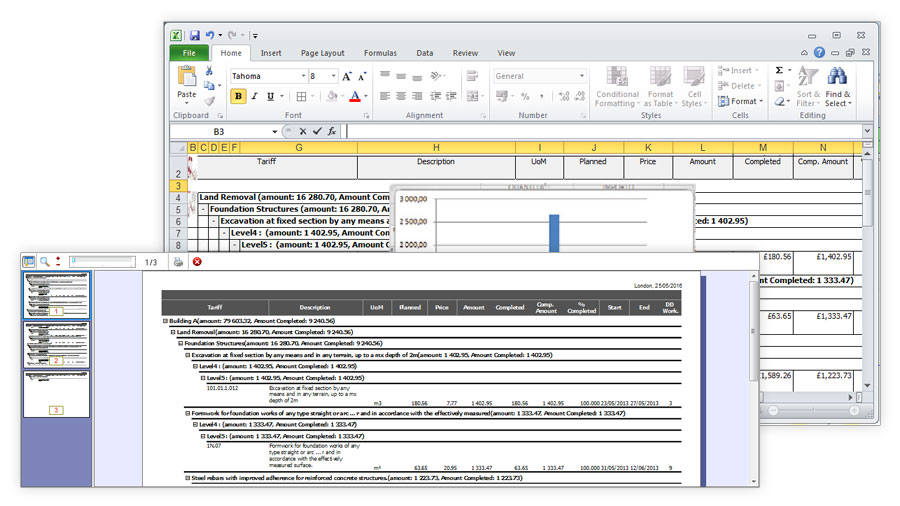Image resolution: width=900 pixels, height=506 pixels.
Task: Click the zoom slider in preview toolbar
Action: tap(103, 262)
